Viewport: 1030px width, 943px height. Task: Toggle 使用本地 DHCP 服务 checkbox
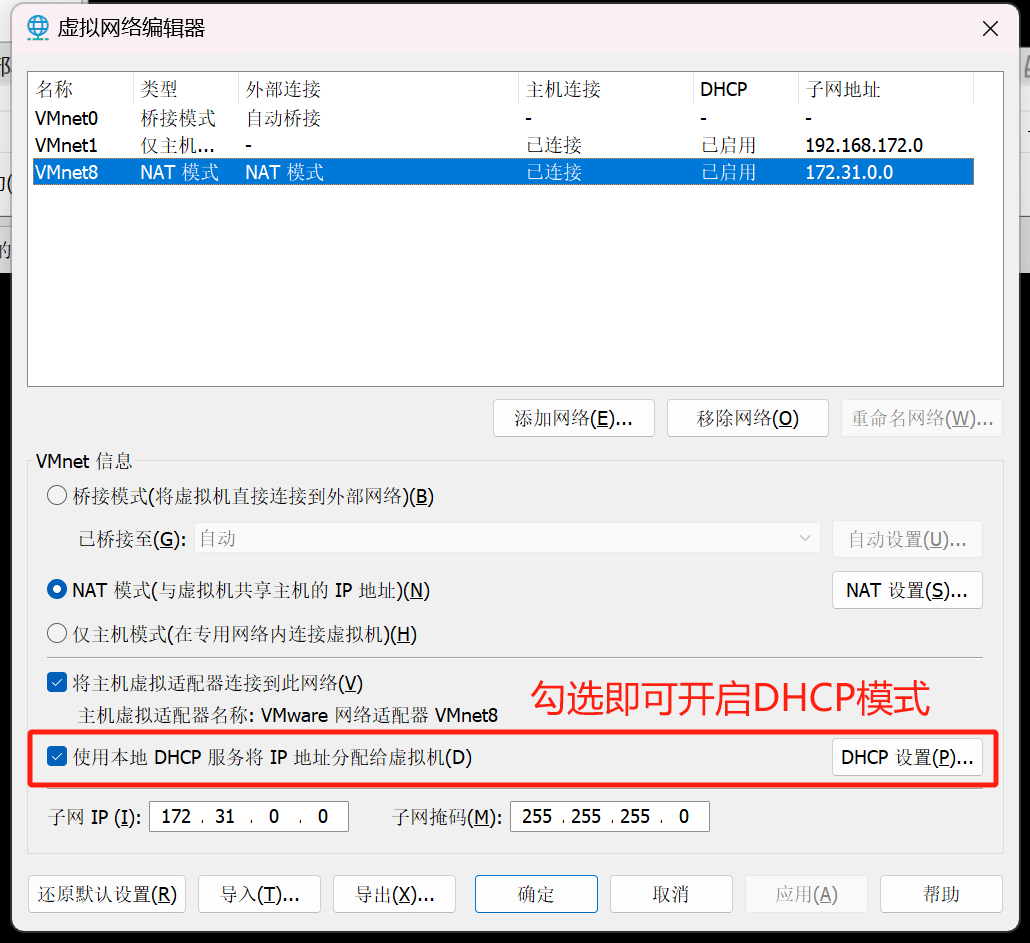click(x=57, y=757)
